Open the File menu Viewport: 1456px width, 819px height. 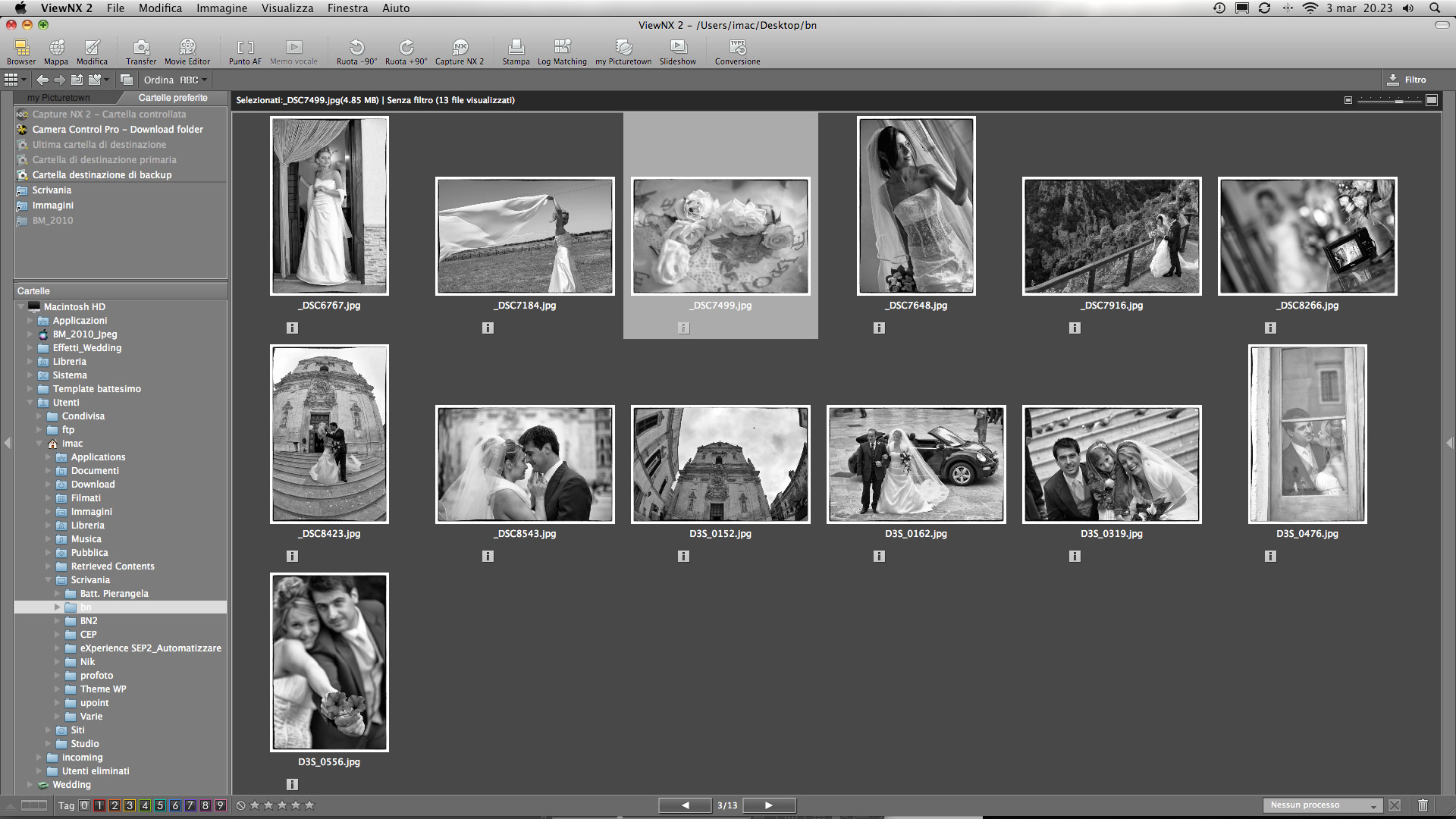115,8
